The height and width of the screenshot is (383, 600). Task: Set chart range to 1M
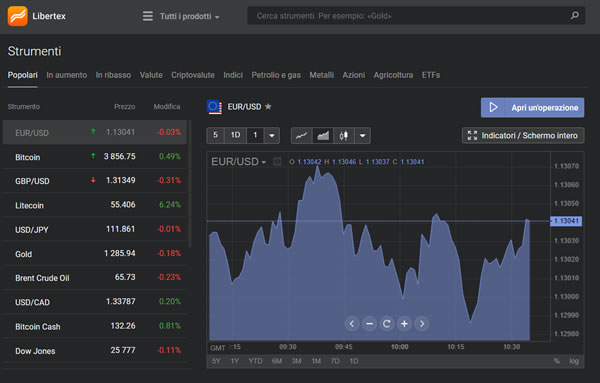(x=316, y=361)
